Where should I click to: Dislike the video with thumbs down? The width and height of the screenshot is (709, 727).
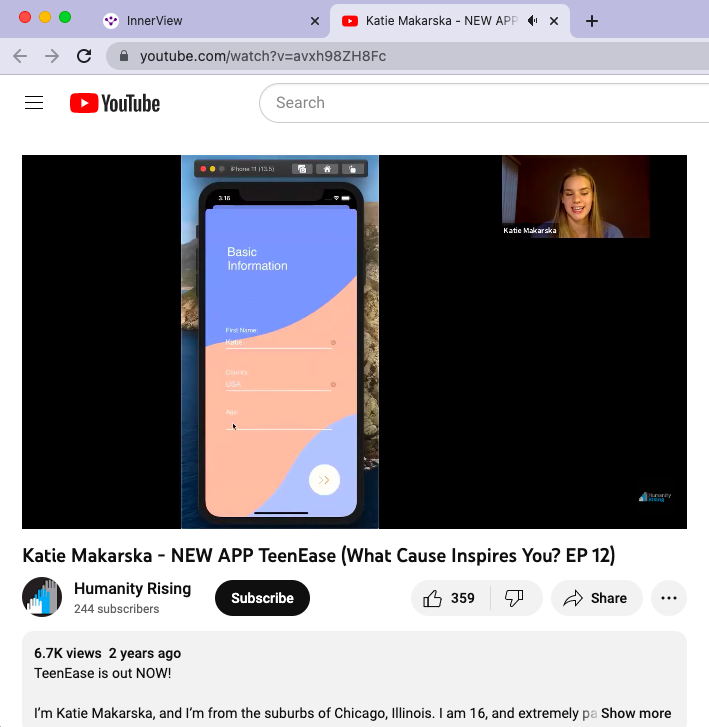coord(515,598)
